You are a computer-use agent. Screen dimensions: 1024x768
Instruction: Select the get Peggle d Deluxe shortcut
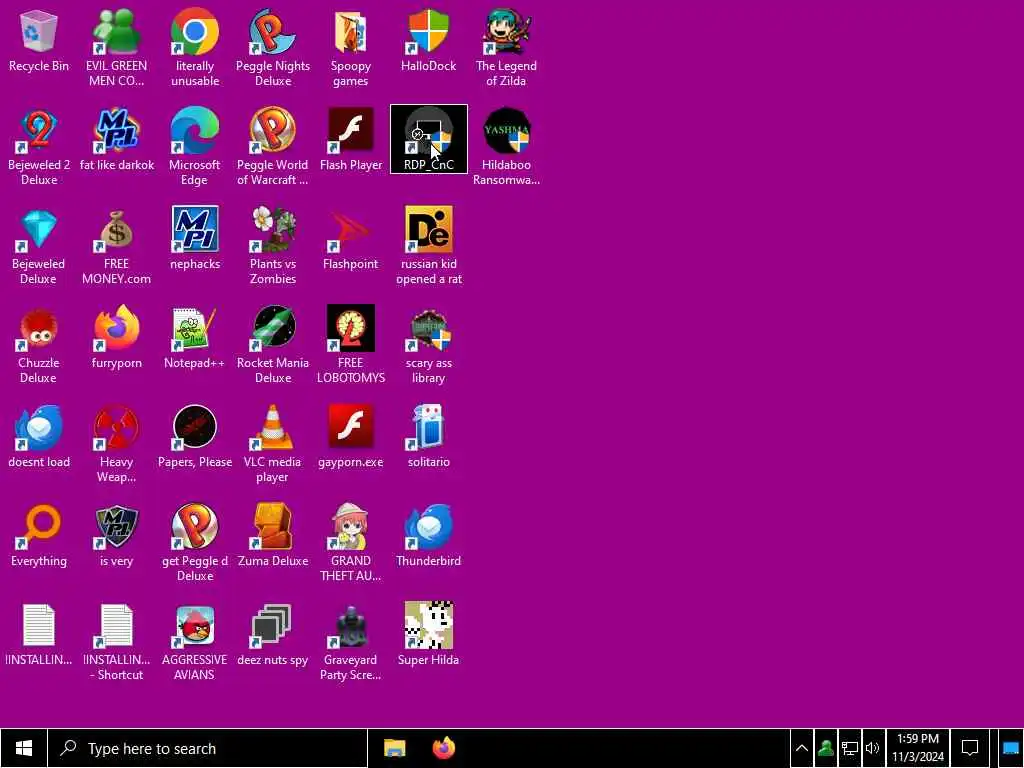click(x=195, y=543)
